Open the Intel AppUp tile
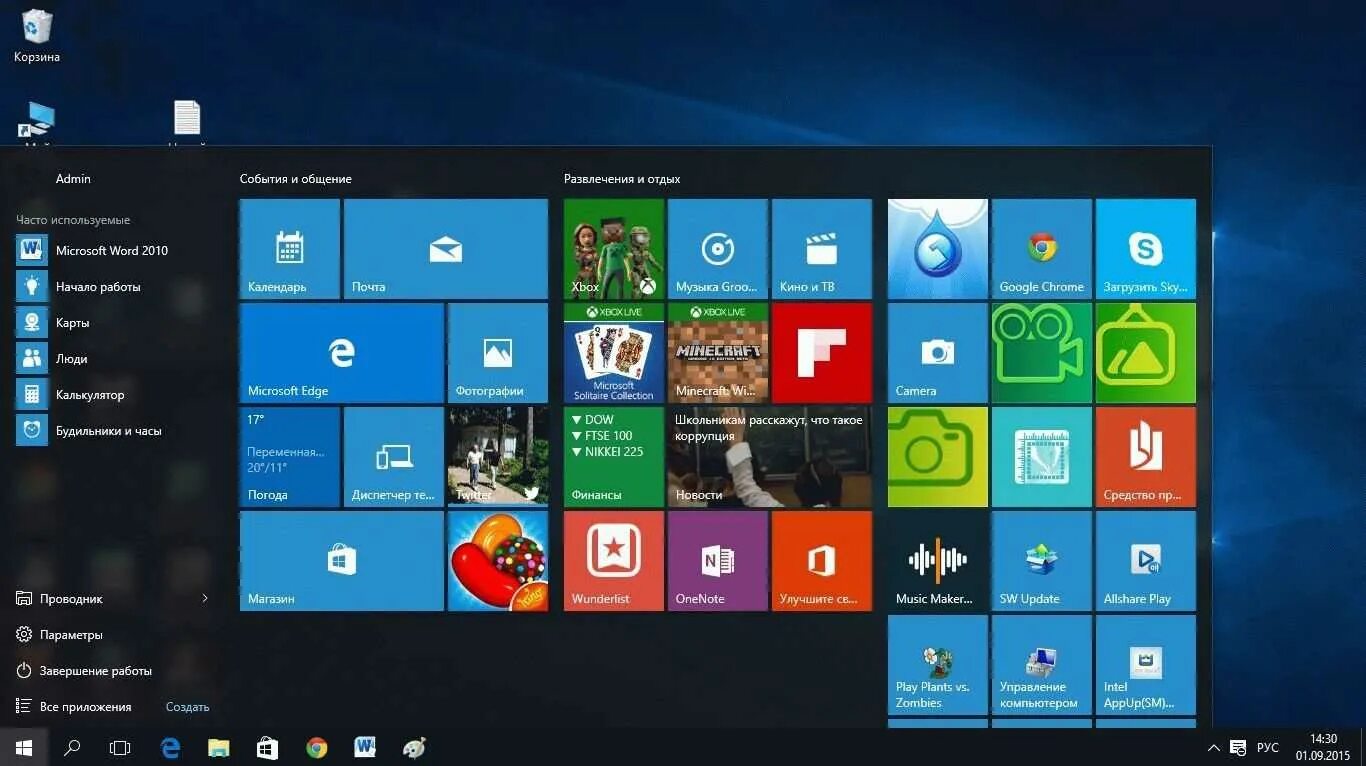 click(1146, 665)
